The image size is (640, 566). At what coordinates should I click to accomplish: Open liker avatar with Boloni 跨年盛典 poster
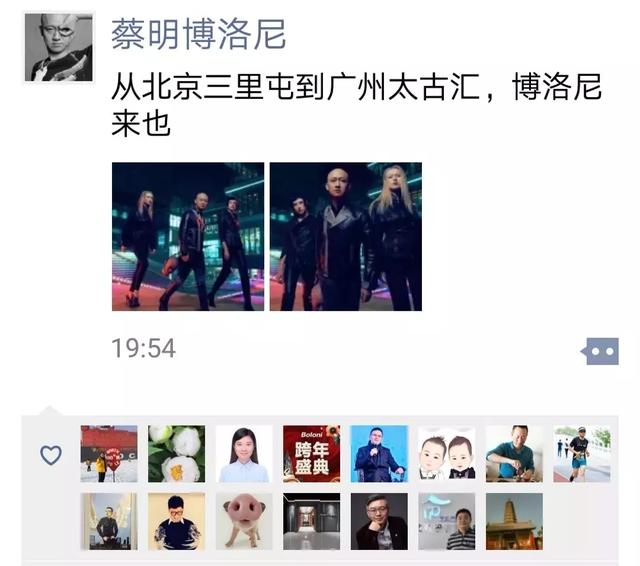coord(311,454)
